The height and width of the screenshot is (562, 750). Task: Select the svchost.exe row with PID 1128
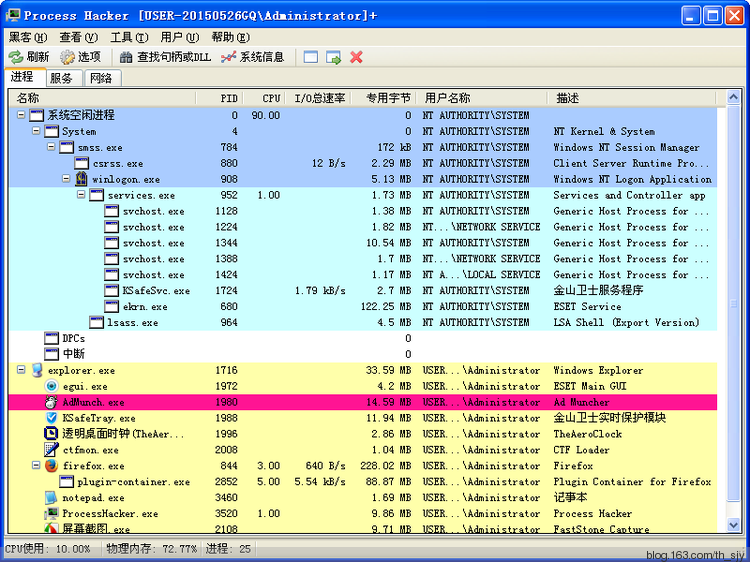[x=363, y=211]
